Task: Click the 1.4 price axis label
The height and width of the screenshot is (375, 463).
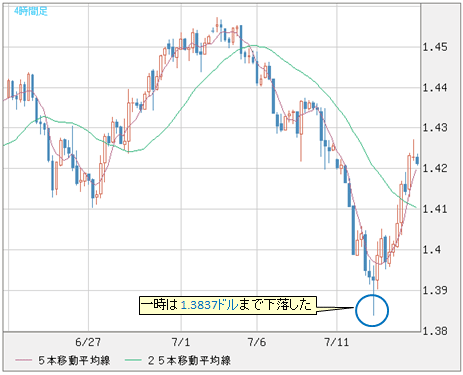Action: click(x=432, y=249)
